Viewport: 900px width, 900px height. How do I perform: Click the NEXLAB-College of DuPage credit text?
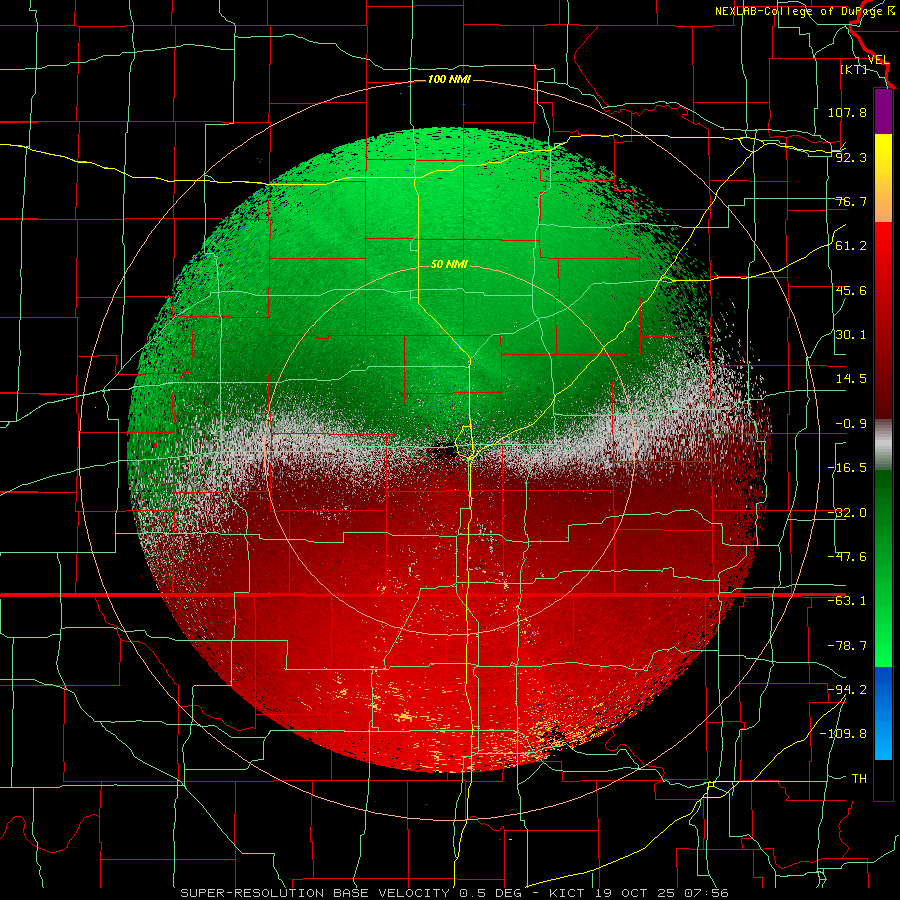(804, 11)
